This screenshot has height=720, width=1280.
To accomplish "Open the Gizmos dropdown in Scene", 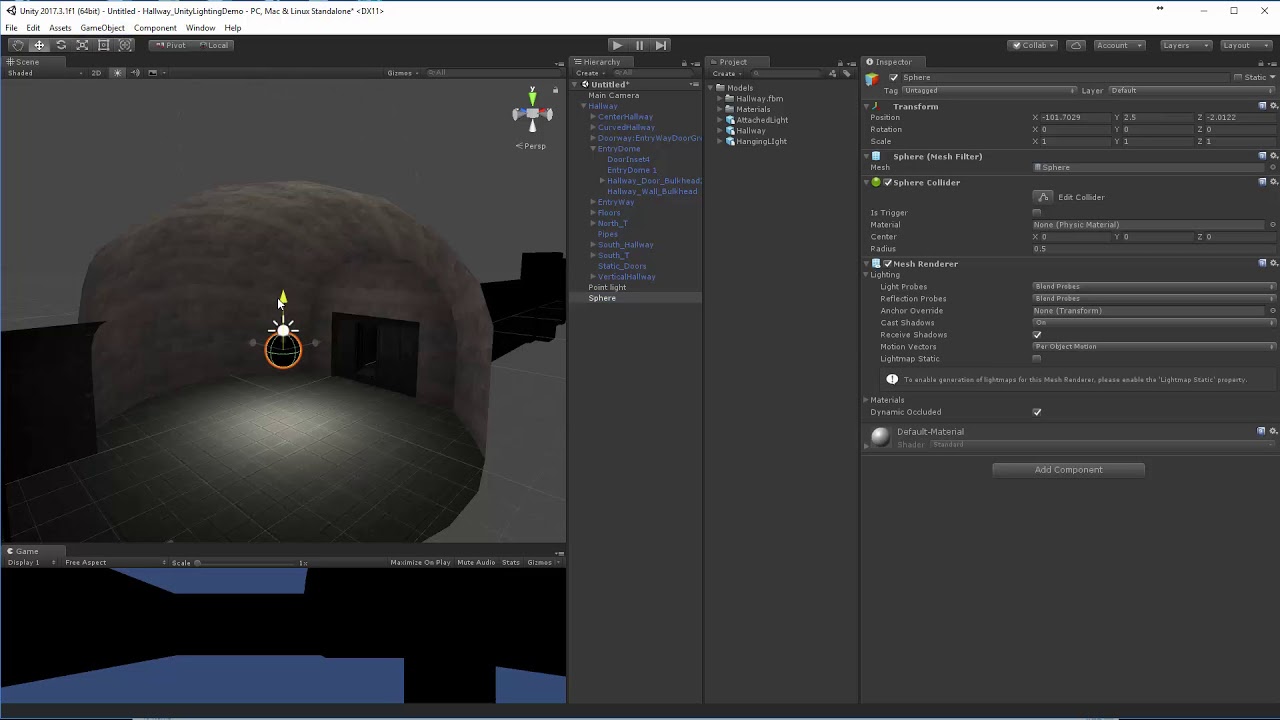I will point(402,73).
